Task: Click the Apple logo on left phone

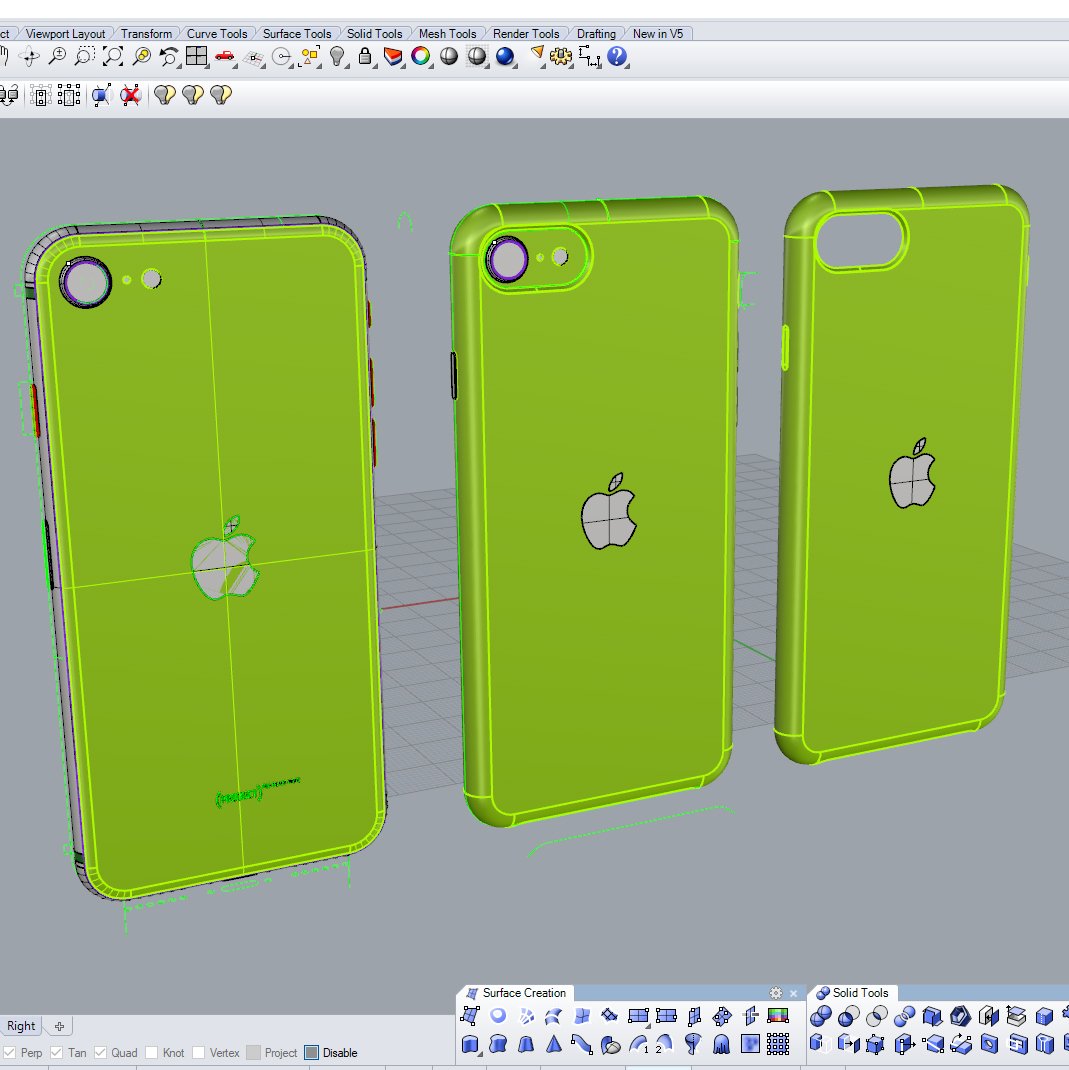Action: [x=225, y=558]
